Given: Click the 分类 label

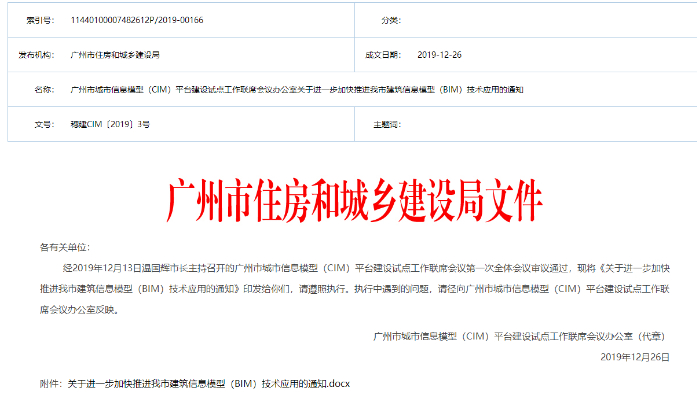Looking at the screenshot, I should (x=391, y=20).
